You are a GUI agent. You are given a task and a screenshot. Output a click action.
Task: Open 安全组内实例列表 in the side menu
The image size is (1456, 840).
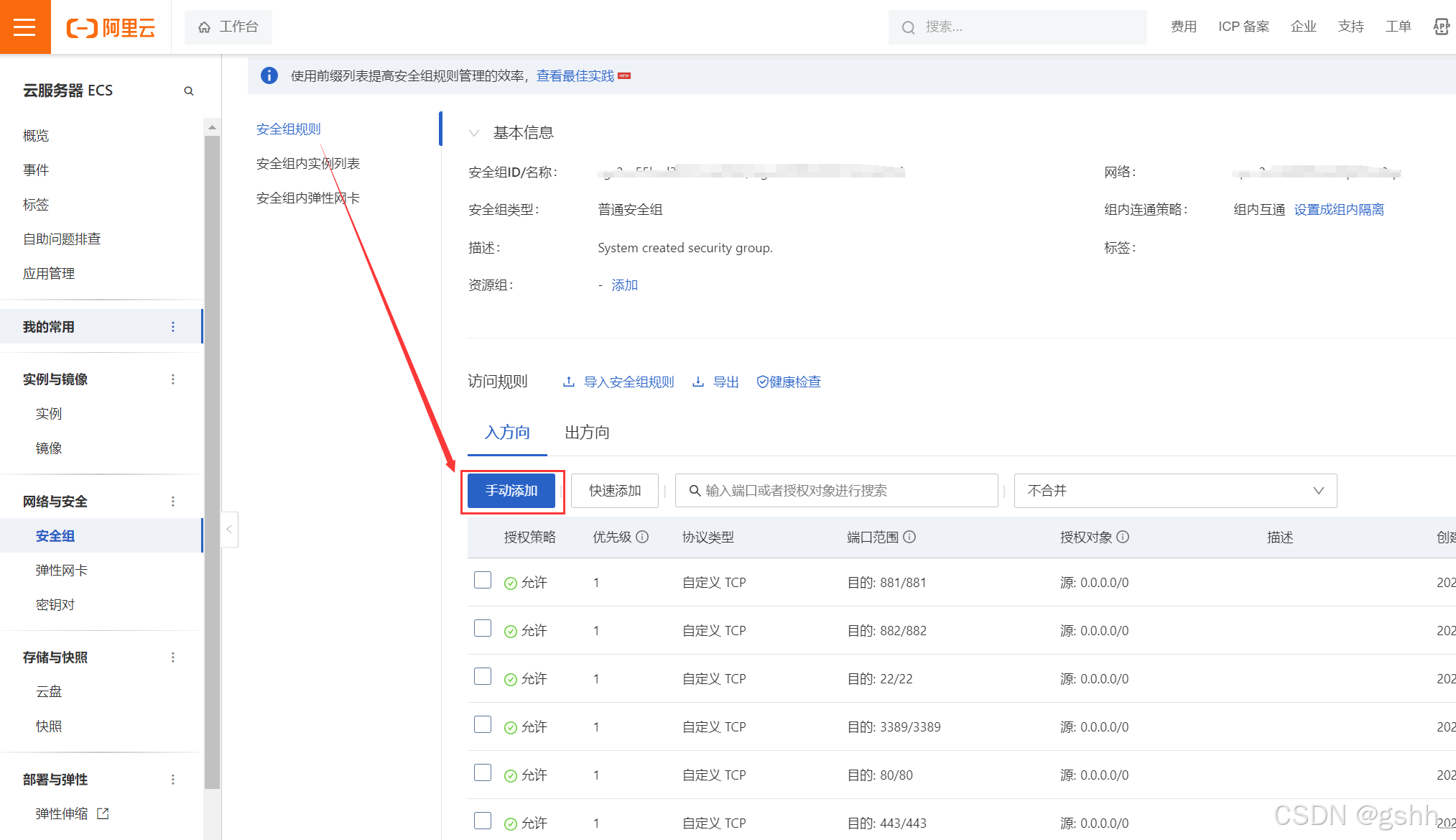coord(307,164)
